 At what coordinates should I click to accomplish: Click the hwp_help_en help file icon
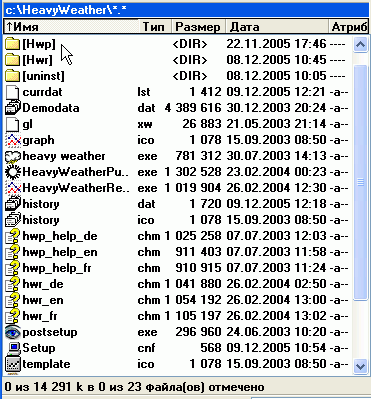click(13, 252)
